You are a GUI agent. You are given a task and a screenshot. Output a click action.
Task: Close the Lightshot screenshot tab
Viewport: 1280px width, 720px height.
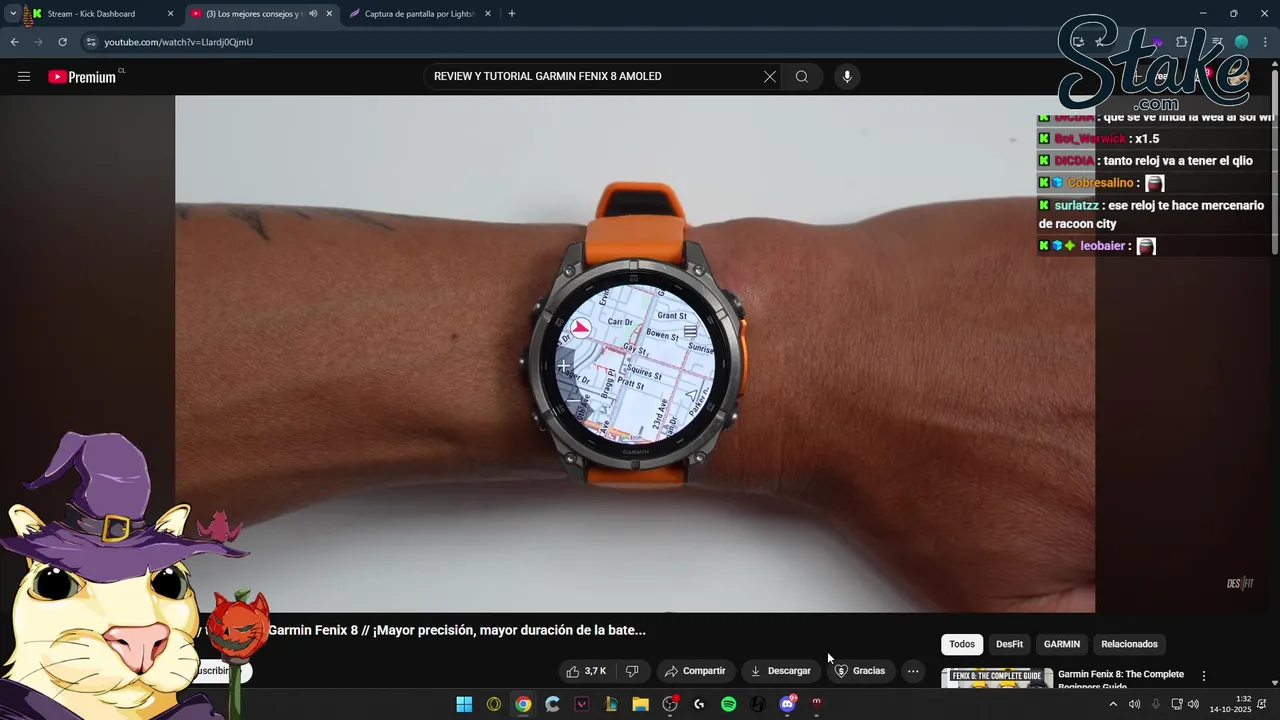(488, 14)
